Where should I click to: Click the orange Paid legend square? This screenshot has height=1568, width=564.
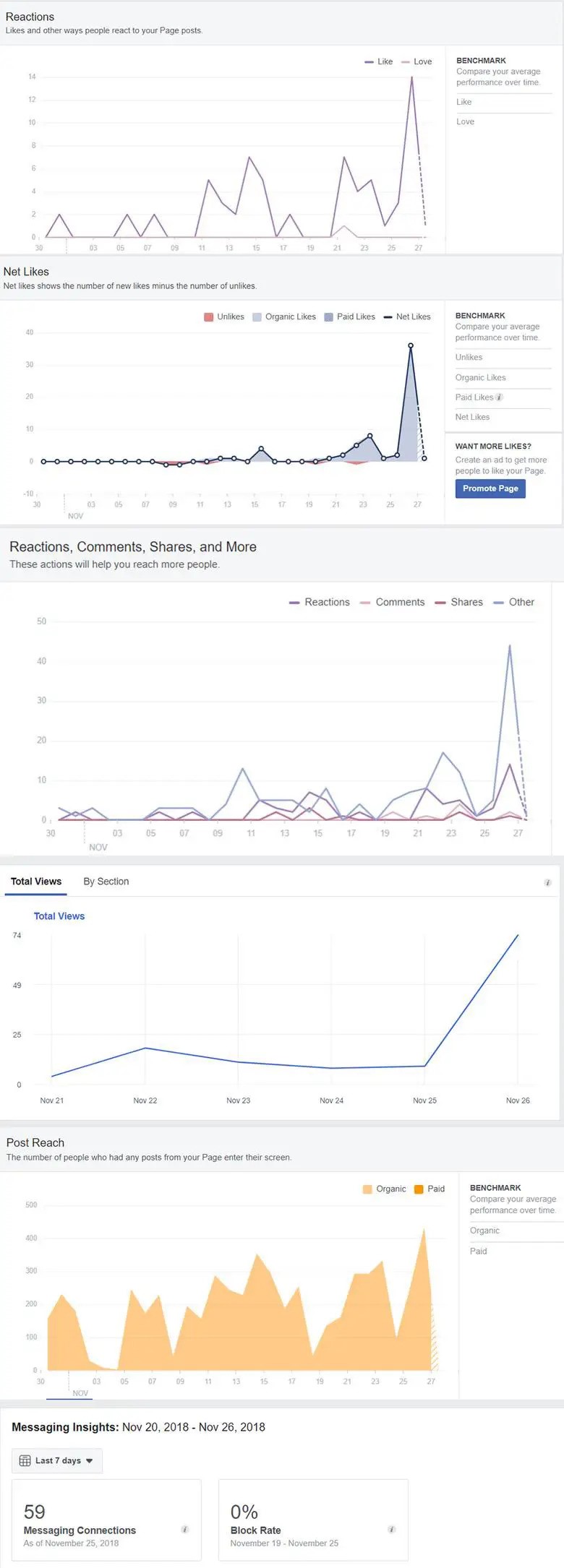(419, 1189)
